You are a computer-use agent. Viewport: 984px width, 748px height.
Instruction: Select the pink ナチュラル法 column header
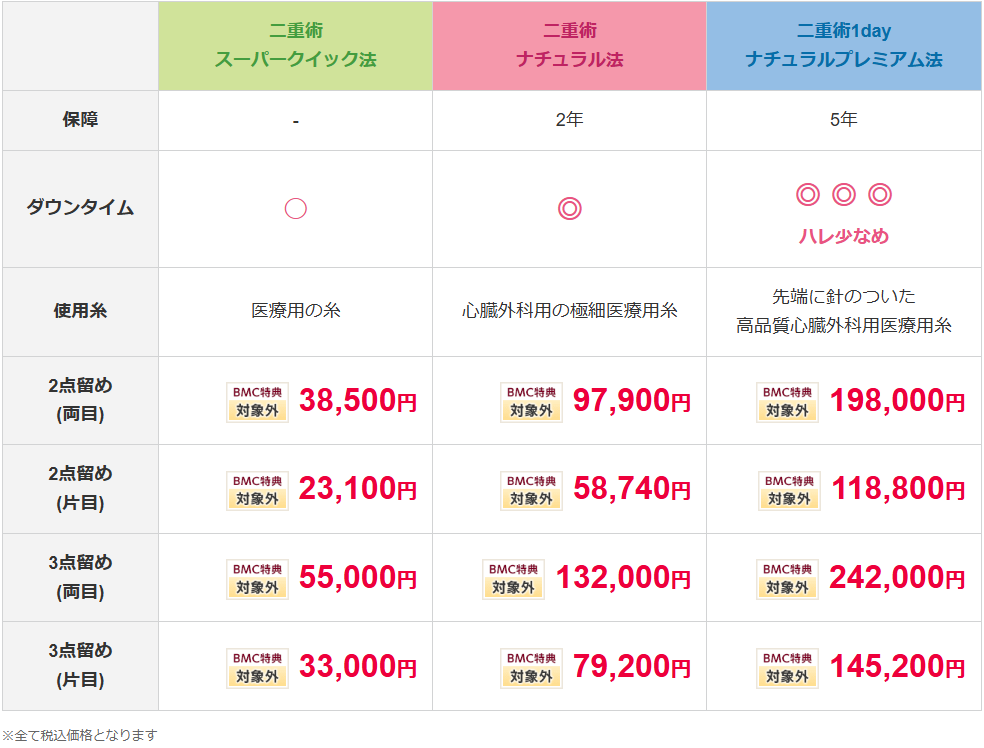coord(569,45)
